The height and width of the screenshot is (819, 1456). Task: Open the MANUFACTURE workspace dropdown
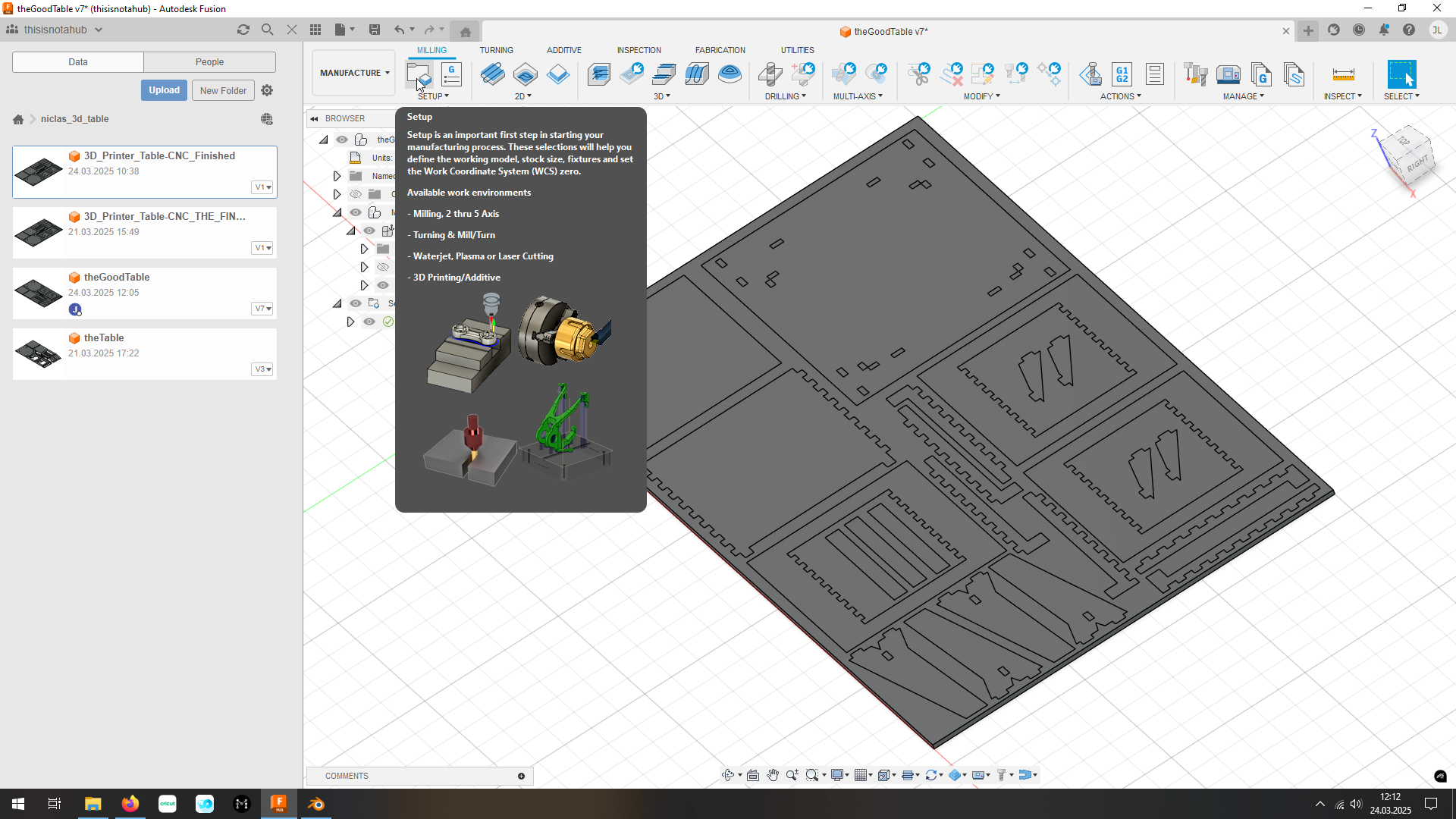click(354, 73)
